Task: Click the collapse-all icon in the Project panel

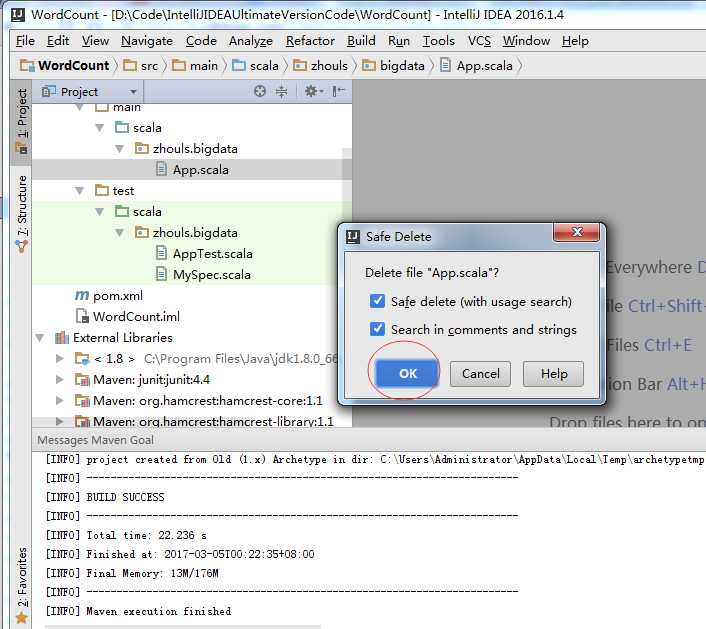Action: click(x=281, y=91)
